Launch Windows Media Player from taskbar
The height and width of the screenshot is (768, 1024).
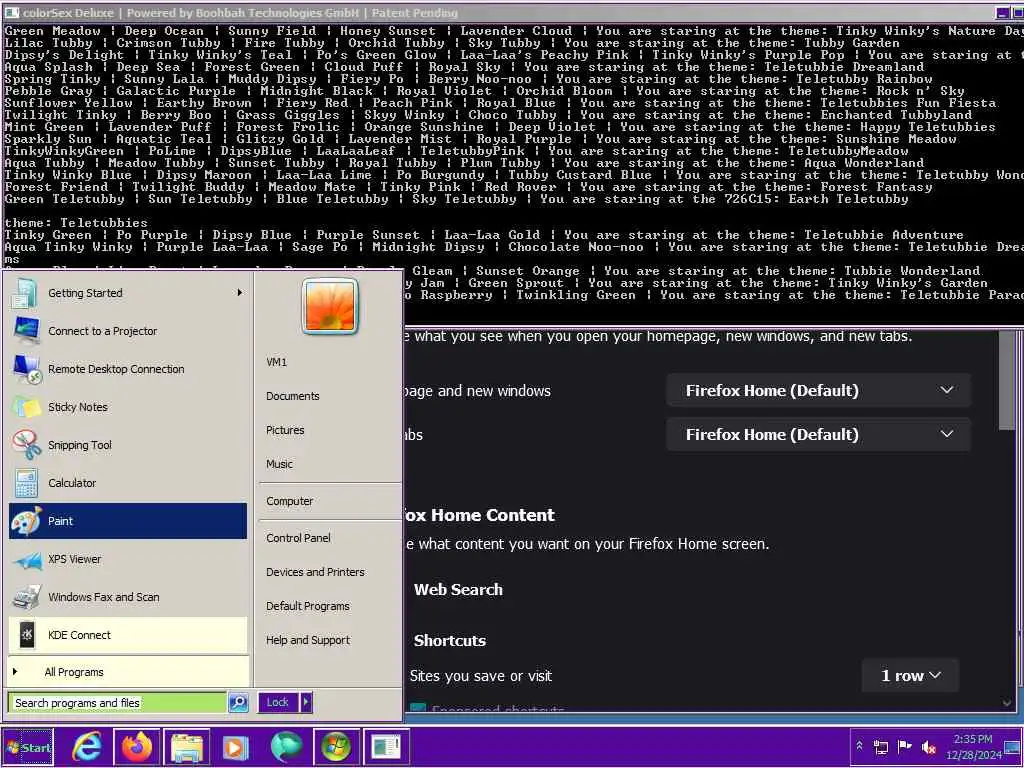tap(236, 747)
